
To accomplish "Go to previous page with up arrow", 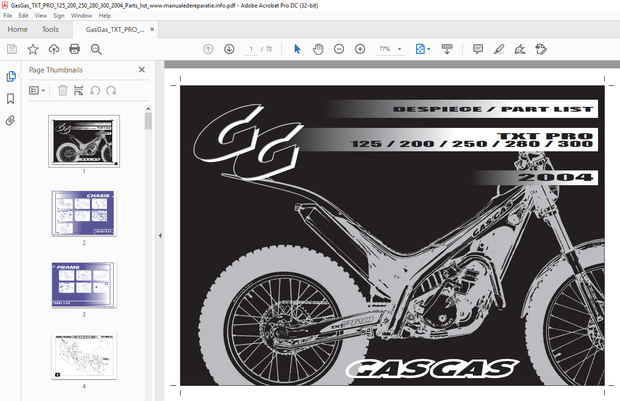I will pyautogui.click(x=208, y=49).
